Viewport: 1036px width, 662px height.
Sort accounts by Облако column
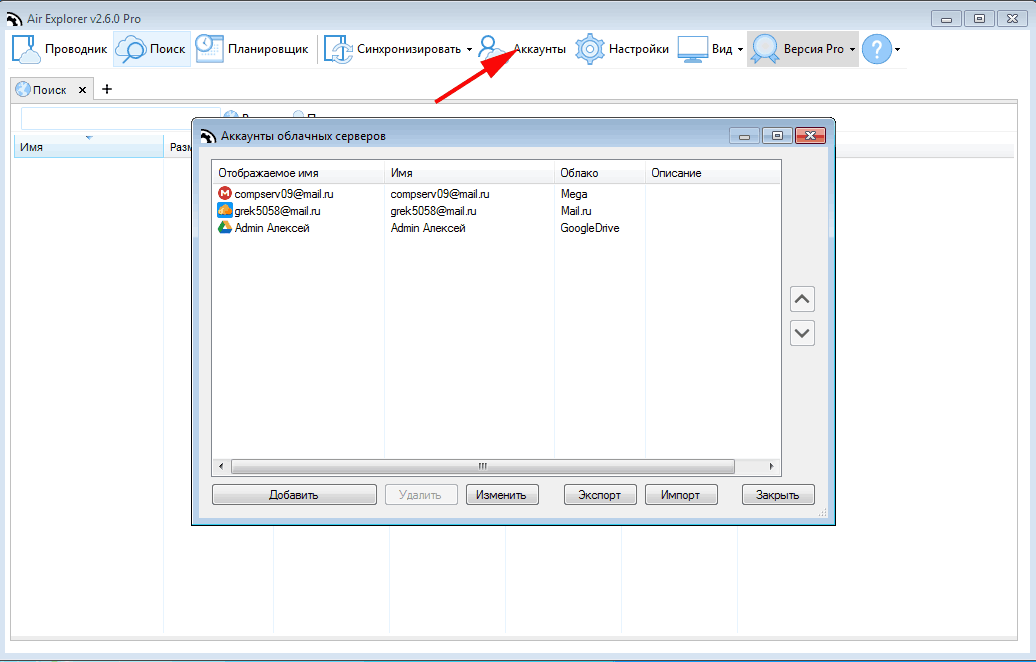[600, 173]
